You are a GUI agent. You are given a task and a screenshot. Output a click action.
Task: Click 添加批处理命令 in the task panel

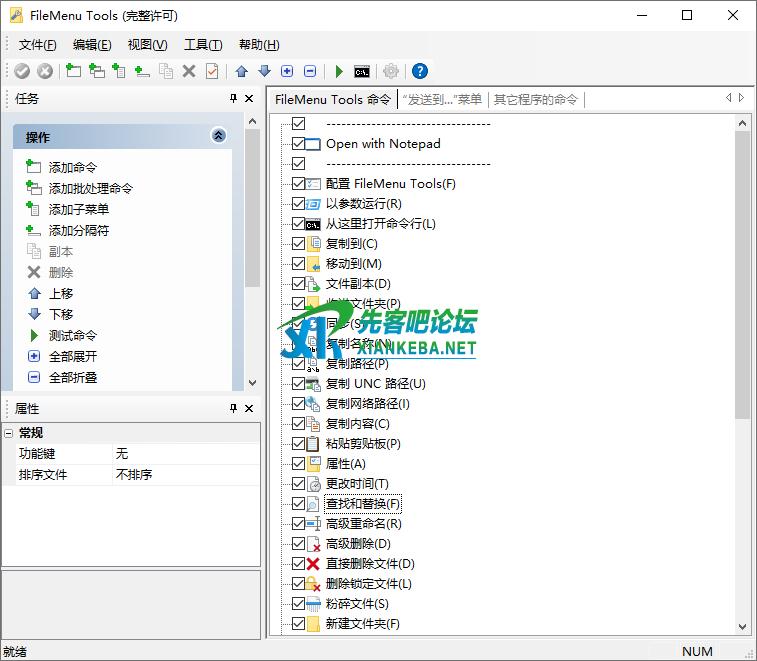pos(90,188)
